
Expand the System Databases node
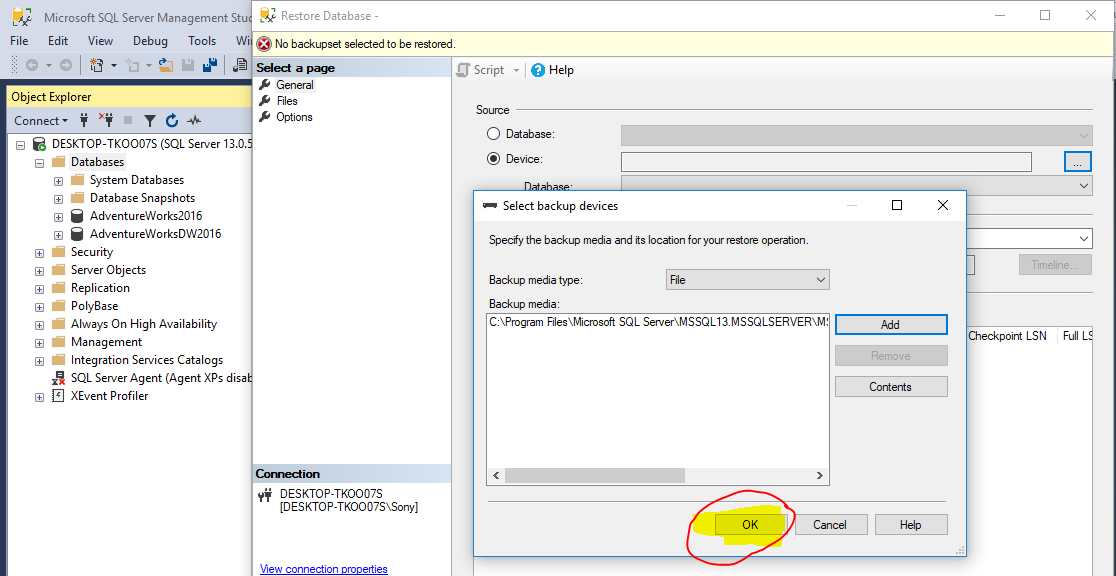(x=58, y=181)
